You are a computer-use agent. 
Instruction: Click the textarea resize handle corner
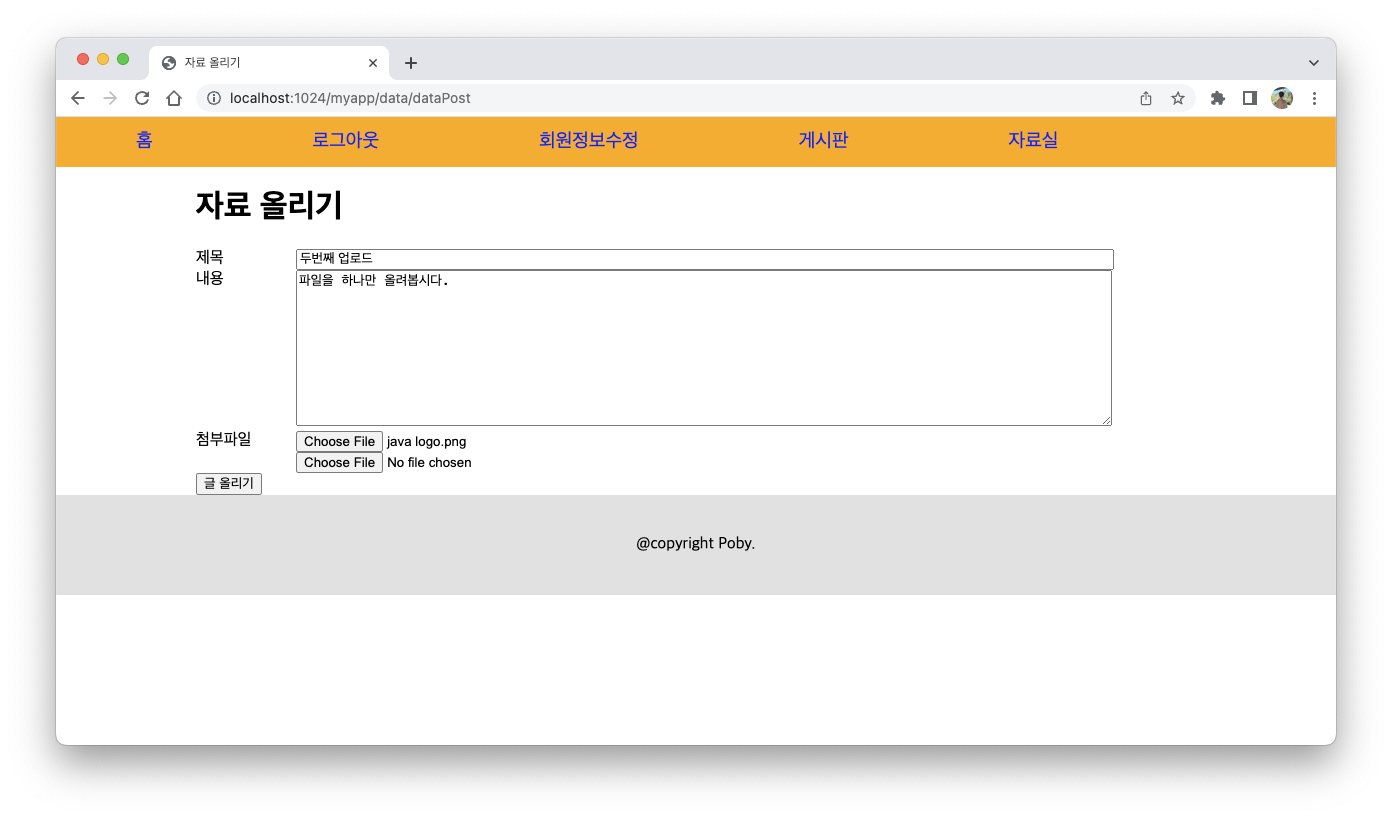(1106, 420)
